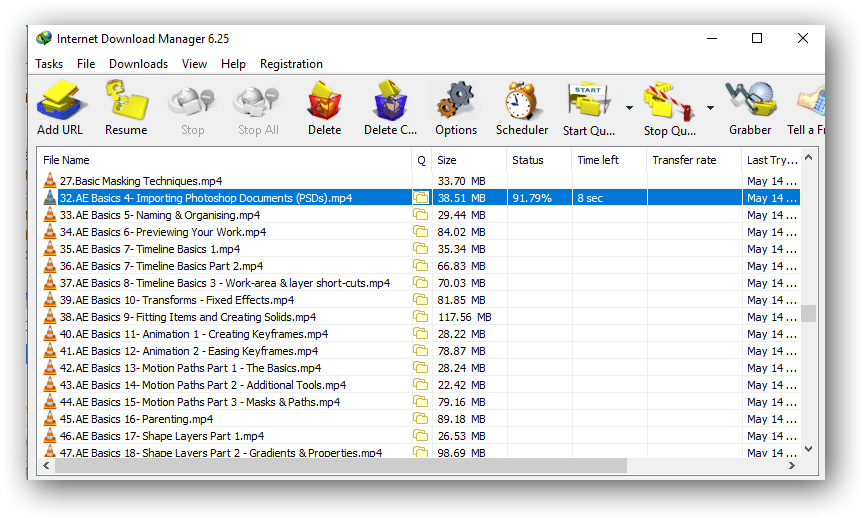Select 37.AE Basics 8- Timeline Basics 3 file

(225, 283)
